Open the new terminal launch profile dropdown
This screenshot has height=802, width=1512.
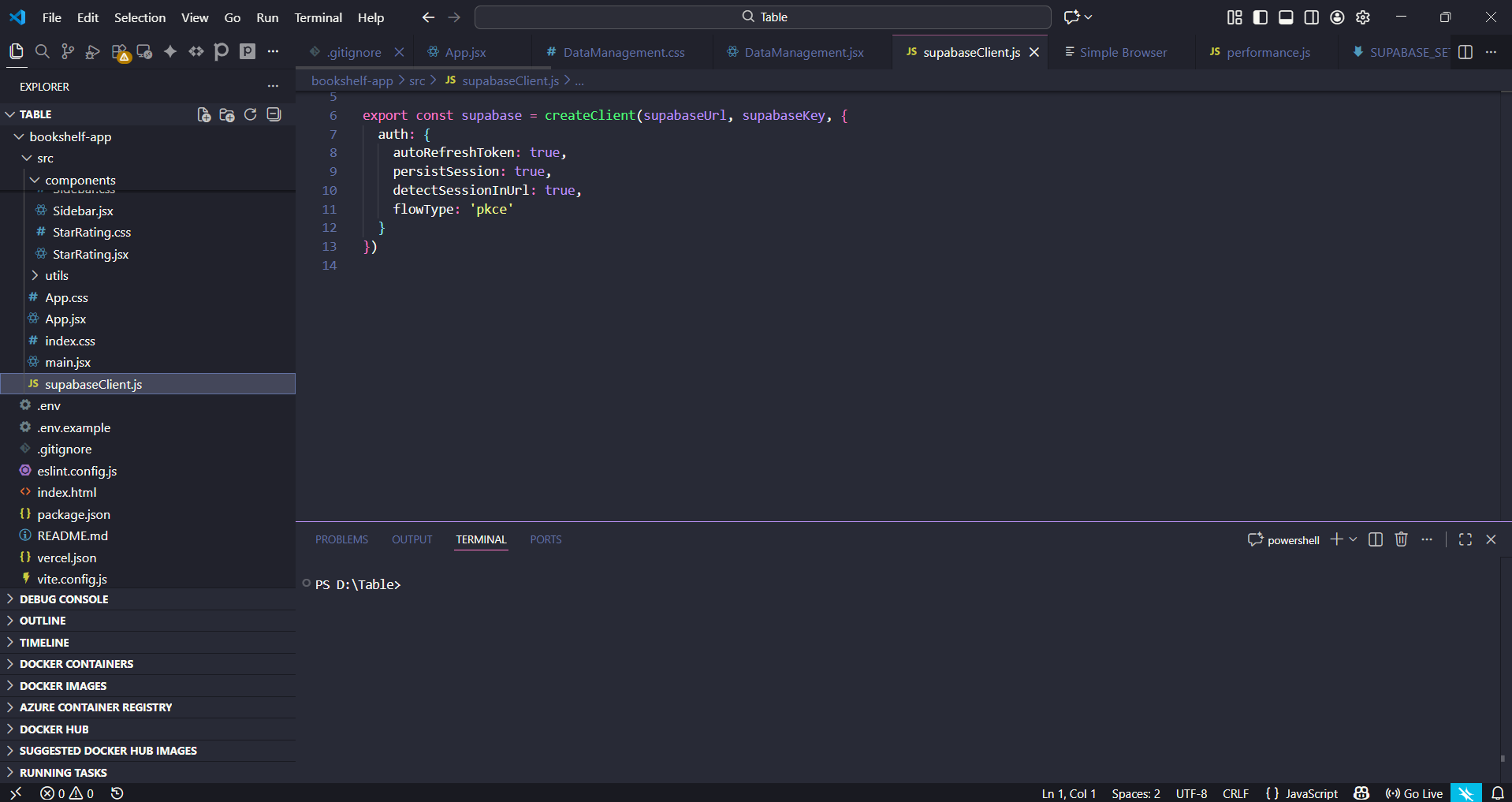click(x=1354, y=539)
